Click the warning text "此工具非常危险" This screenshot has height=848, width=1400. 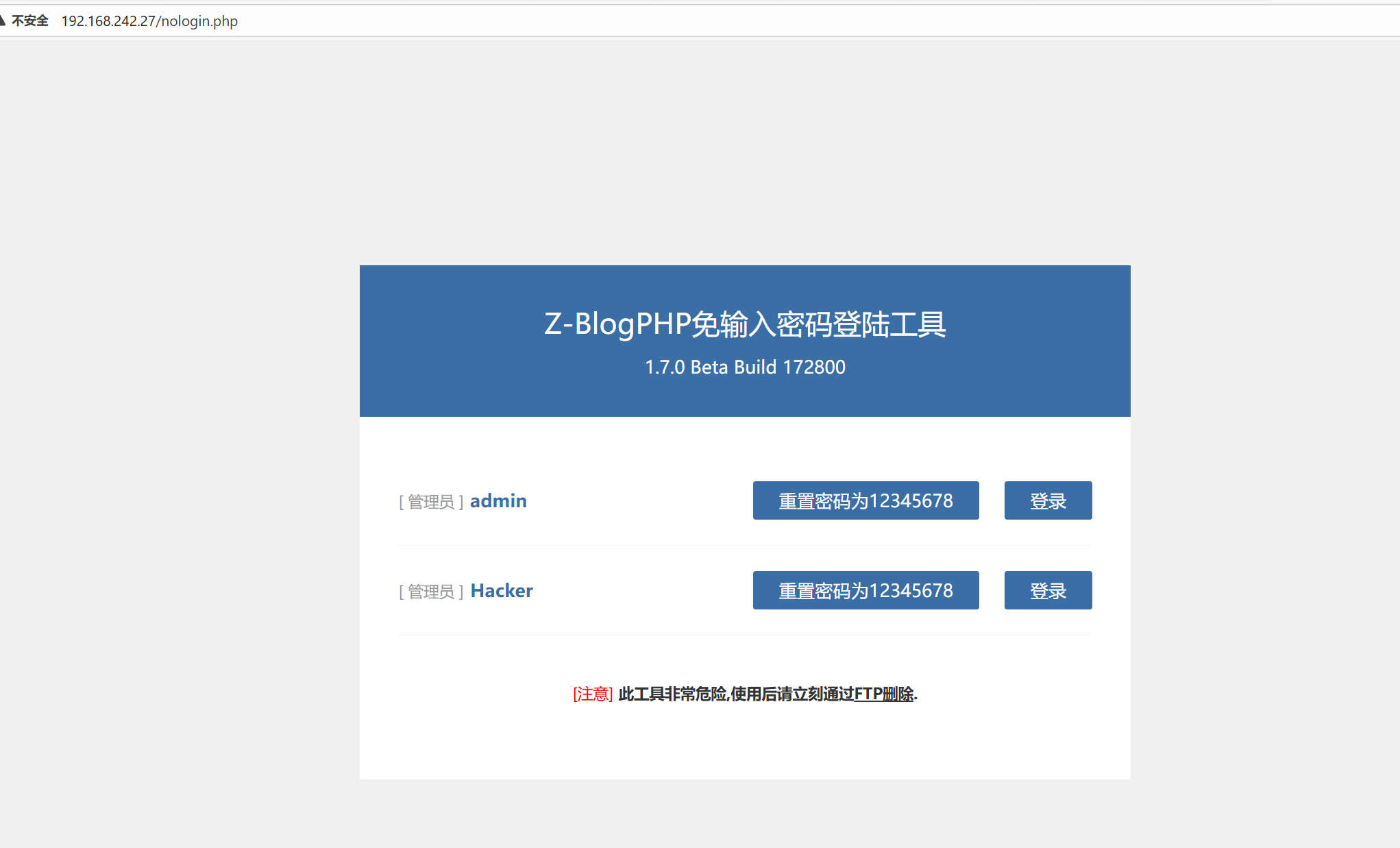pyautogui.click(x=672, y=694)
